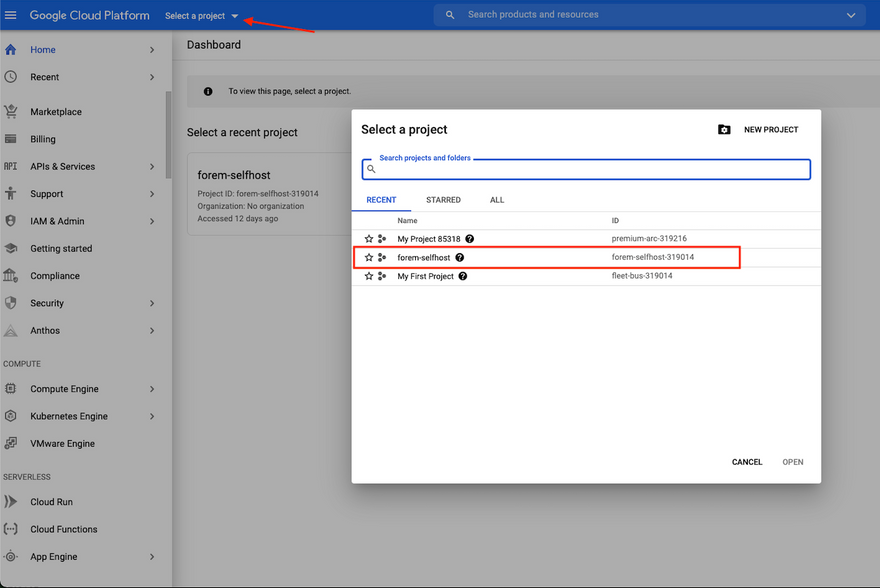Click the NEW PROJECT button
Screen dimensions: 880x588
coord(771,130)
